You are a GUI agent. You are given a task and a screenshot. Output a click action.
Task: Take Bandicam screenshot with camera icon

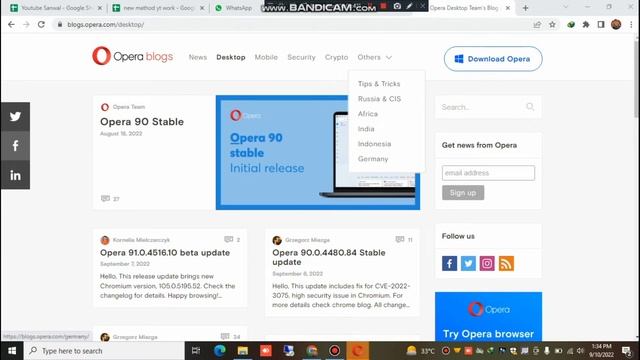coord(397,6)
